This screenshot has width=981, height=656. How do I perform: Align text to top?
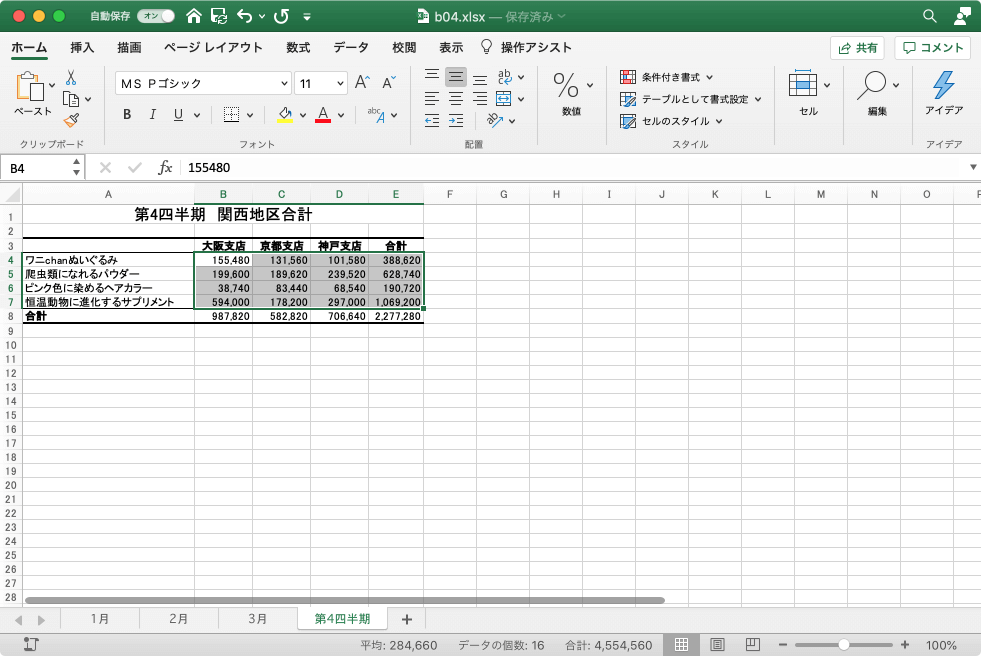pos(432,76)
